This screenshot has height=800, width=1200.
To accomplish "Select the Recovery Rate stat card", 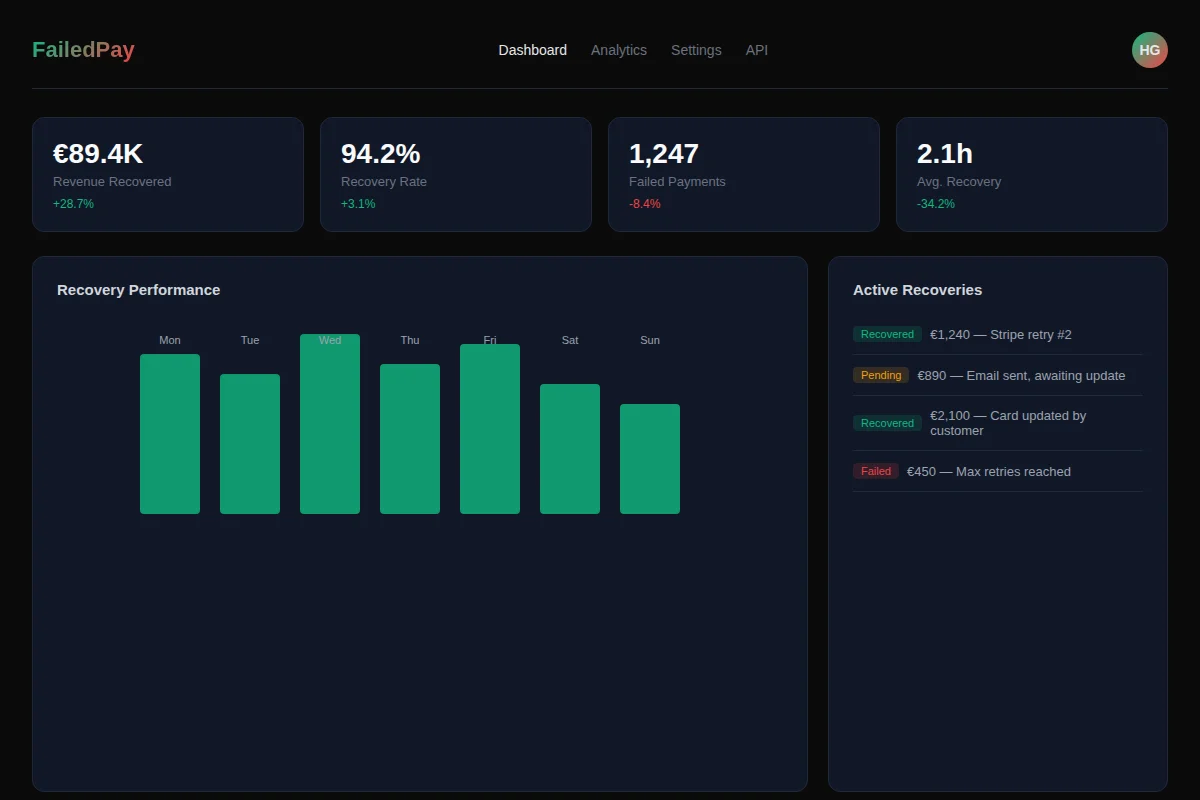I will [455, 175].
